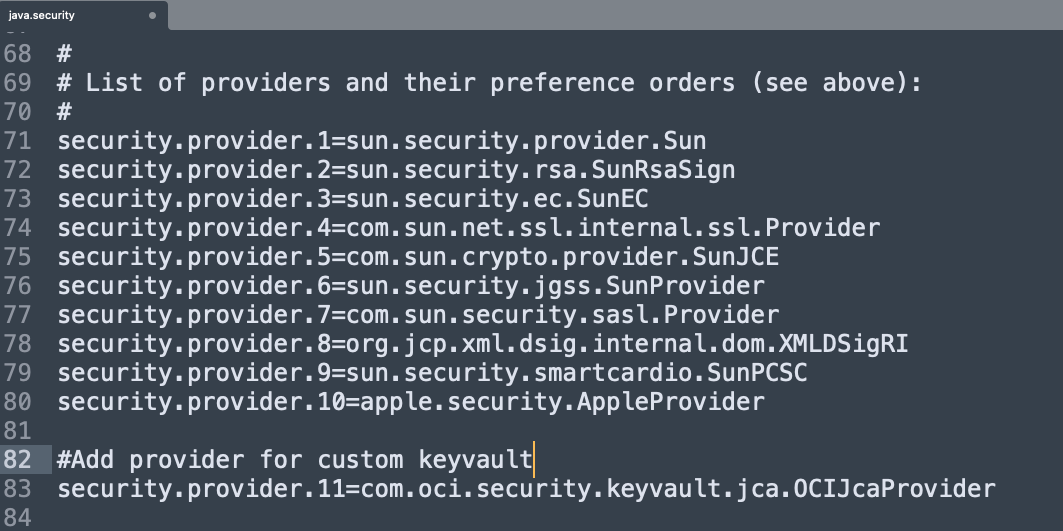Click the 'Add provider for custom keyvault' comment

295,460
